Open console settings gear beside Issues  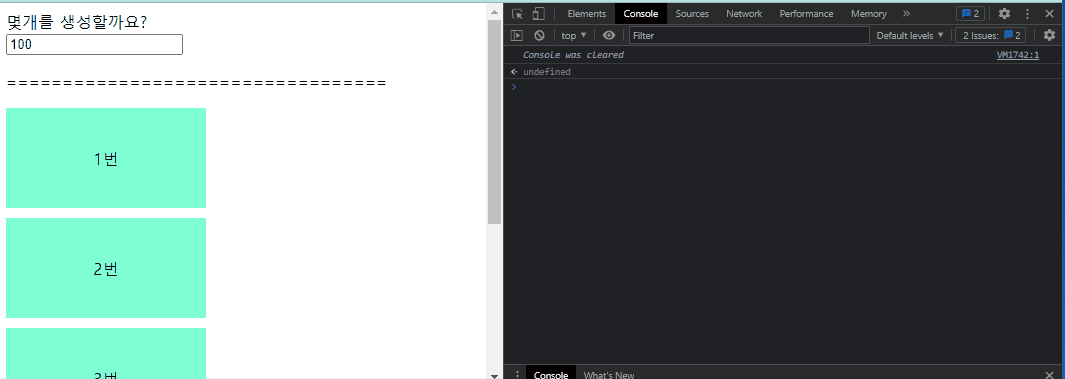(1049, 35)
